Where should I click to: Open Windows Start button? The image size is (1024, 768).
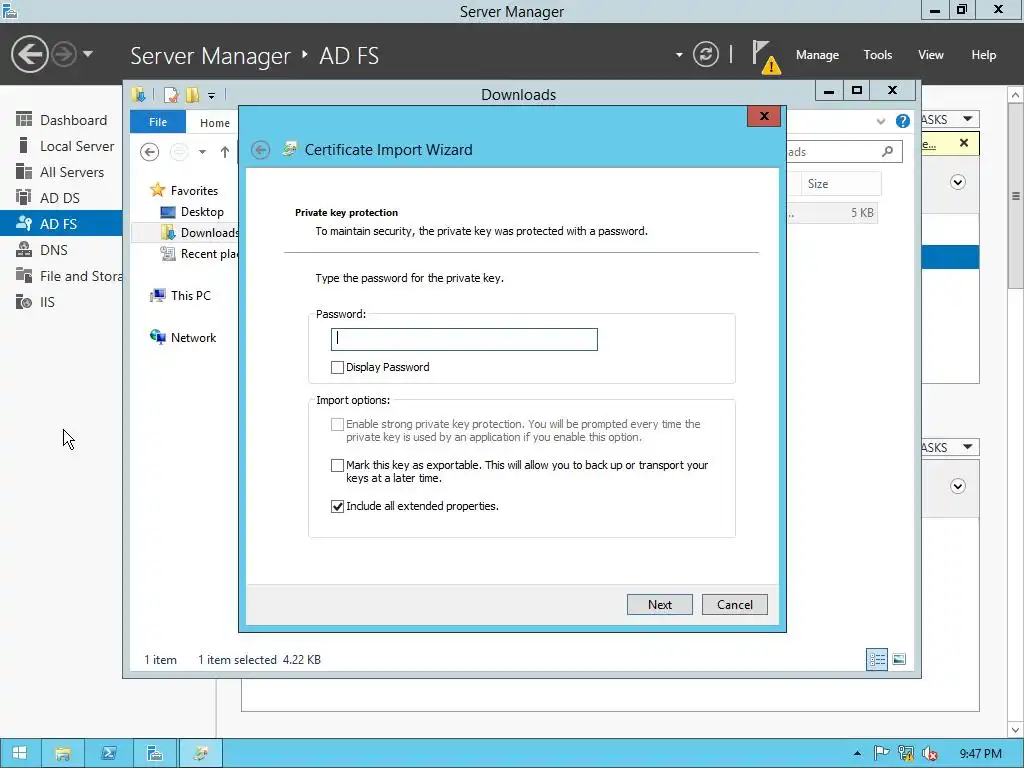pyautogui.click(x=20, y=753)
